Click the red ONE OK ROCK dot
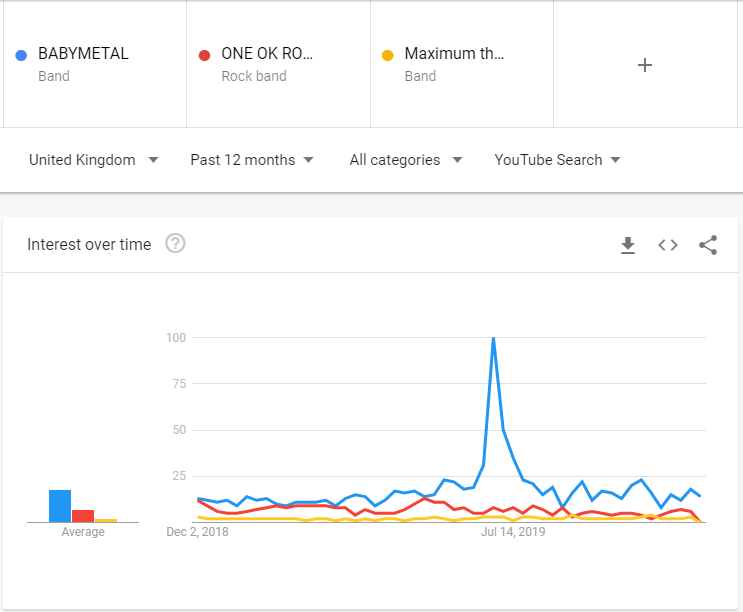Viewport: 743px width, 612px height. pyautogui.click(x=204, y=55)
